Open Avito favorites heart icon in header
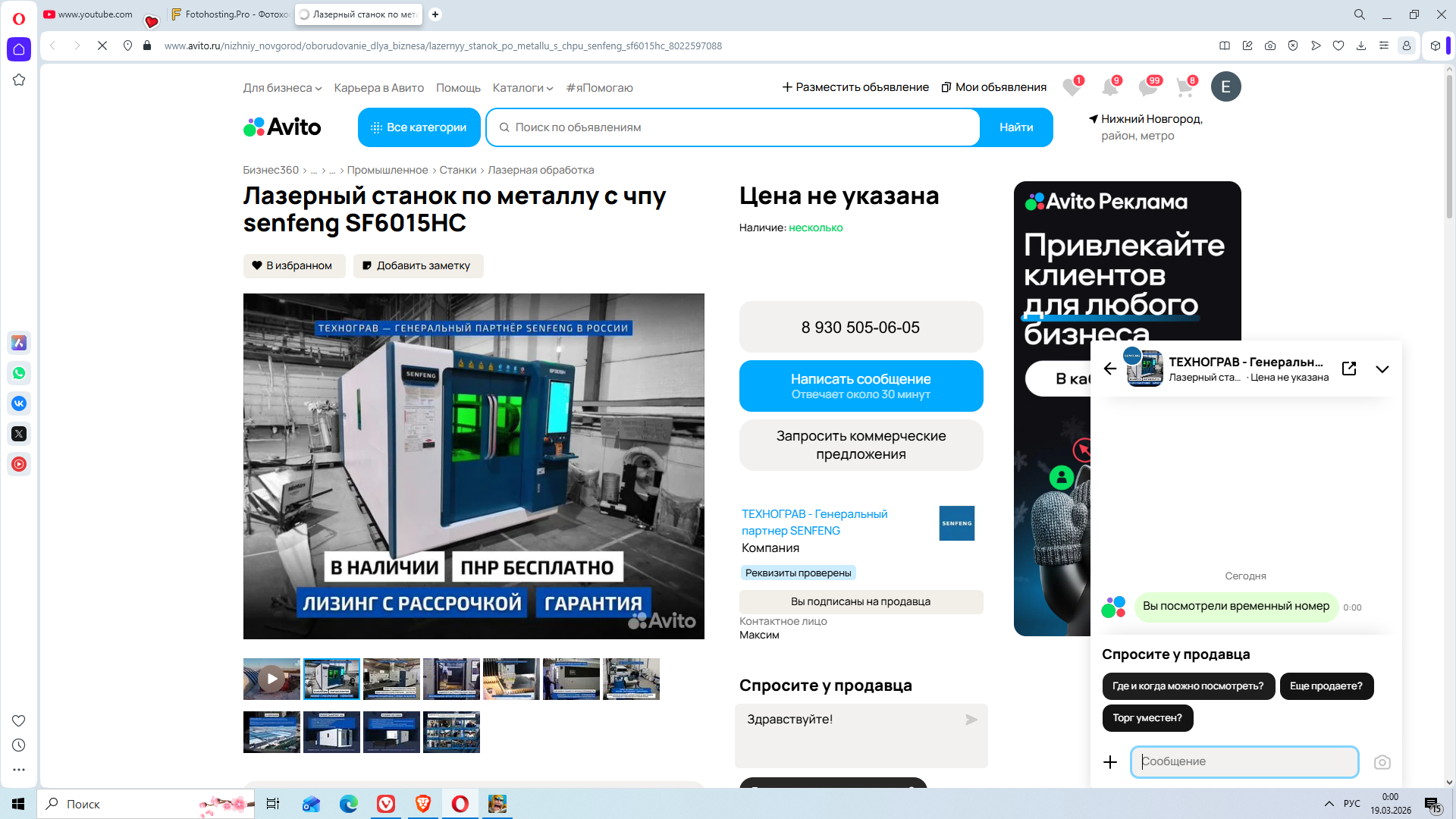 pos(1072,87)
